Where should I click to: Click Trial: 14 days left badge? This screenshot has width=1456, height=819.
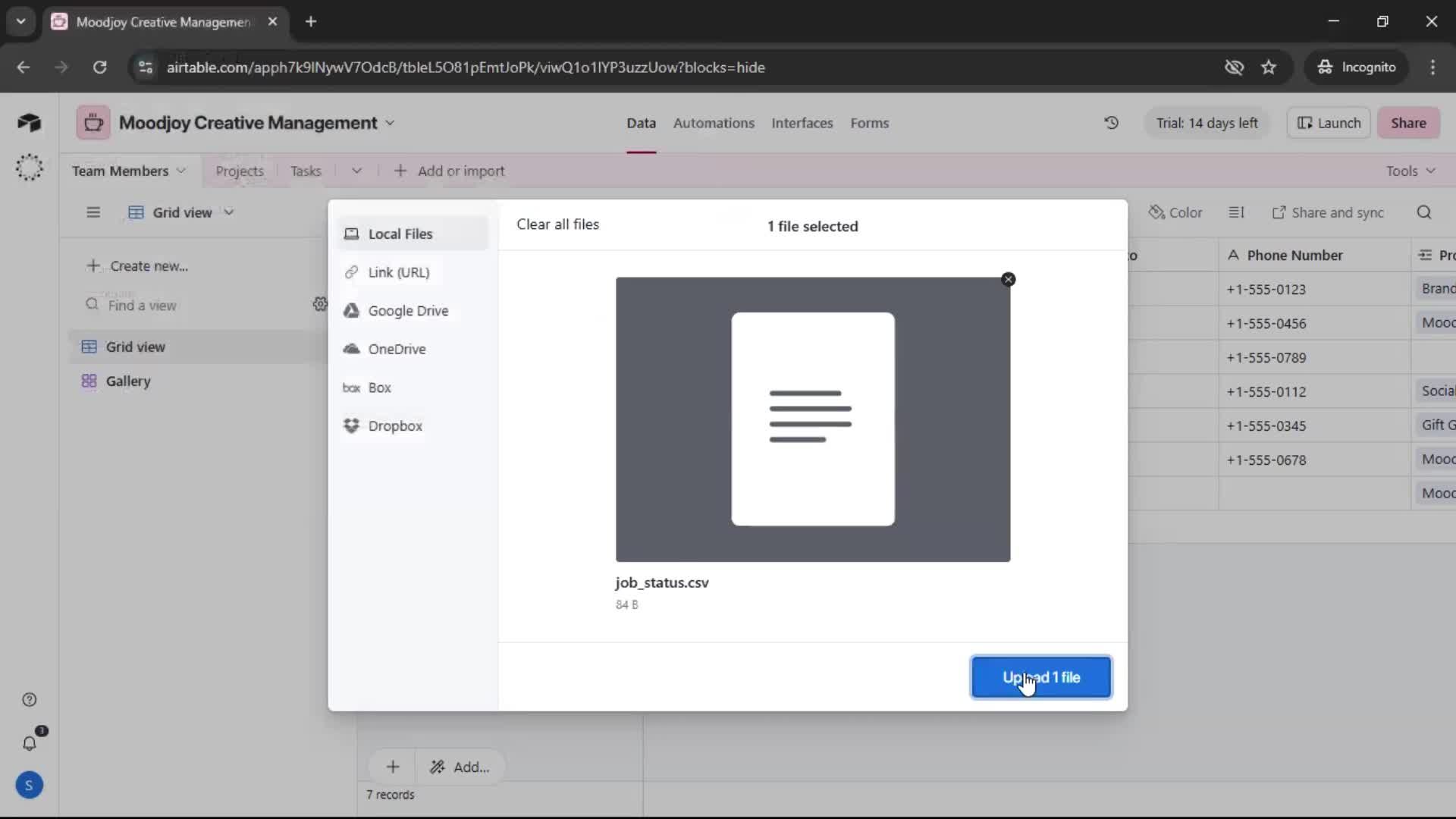click(x=1207, y=123)
